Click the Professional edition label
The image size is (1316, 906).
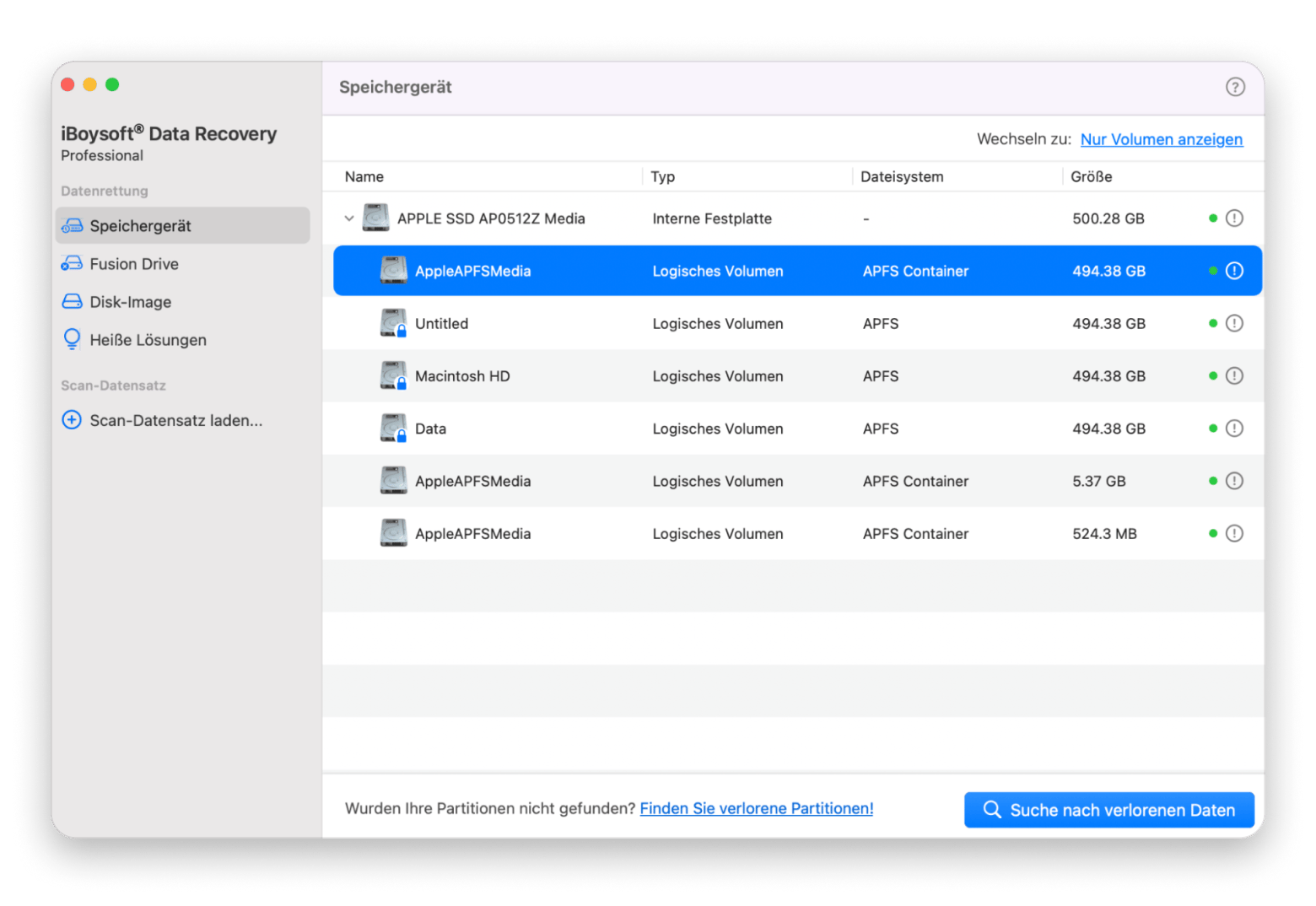[102, 155]
